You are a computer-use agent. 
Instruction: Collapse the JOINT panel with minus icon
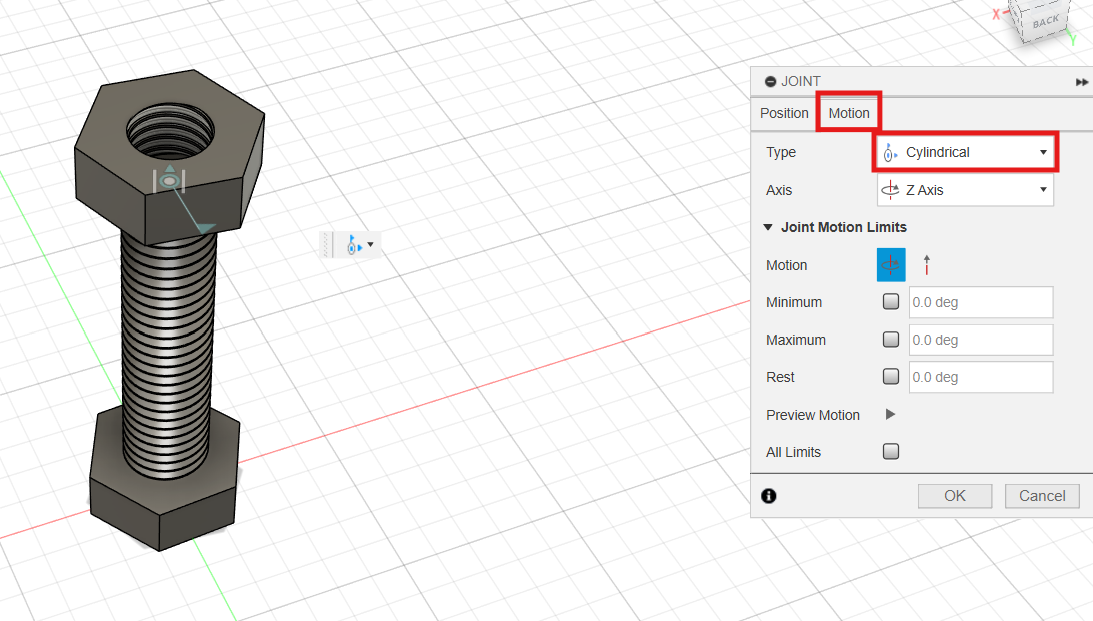[x=770, y=82]
